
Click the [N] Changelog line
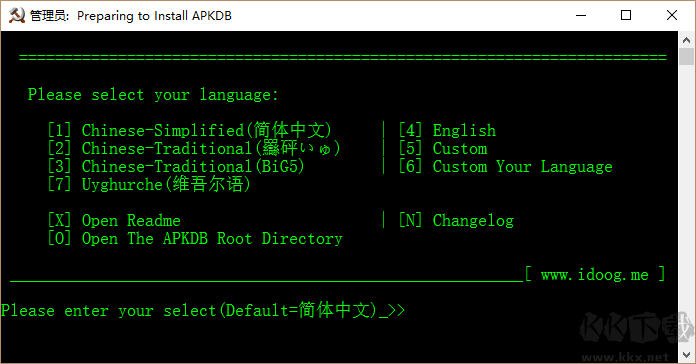point(456,220)
